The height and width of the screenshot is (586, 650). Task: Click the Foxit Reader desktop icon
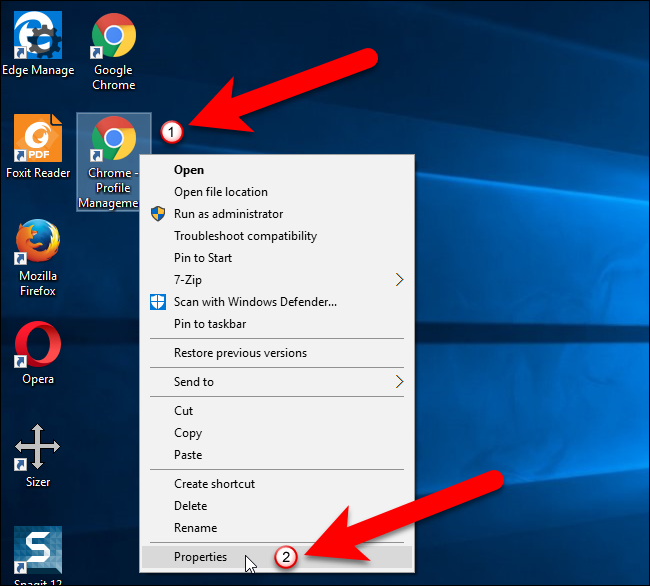pyautogui.click(x=38, y=146)
